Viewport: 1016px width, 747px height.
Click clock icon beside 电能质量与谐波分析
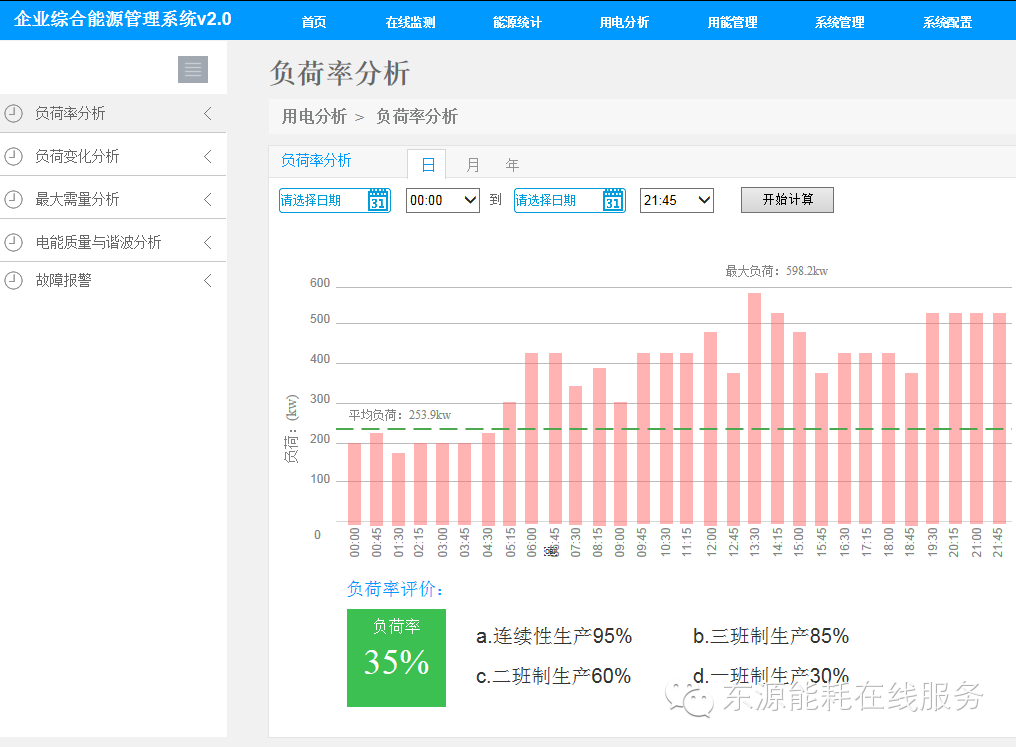pos(13,242)
